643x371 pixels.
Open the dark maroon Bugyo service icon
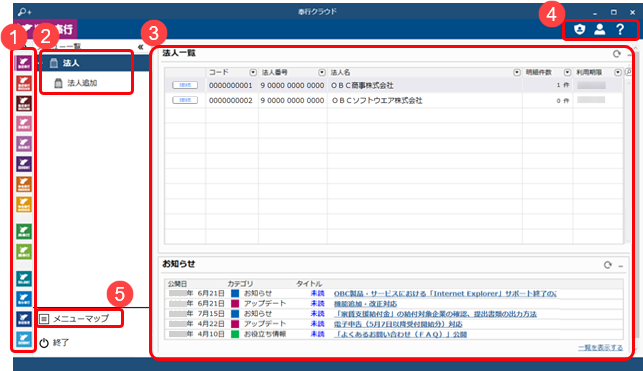pyautogui.click(x=24, y=103)
